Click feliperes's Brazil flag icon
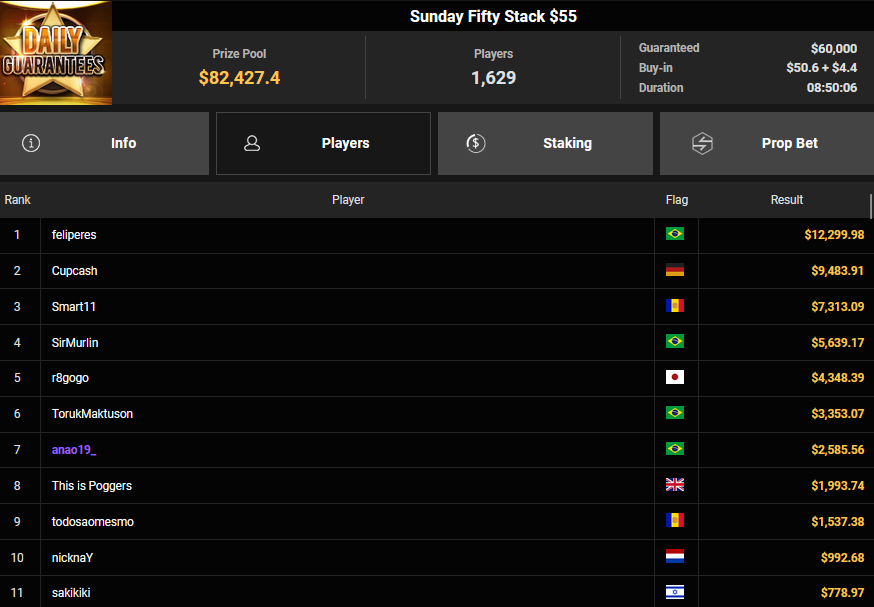 675,234
